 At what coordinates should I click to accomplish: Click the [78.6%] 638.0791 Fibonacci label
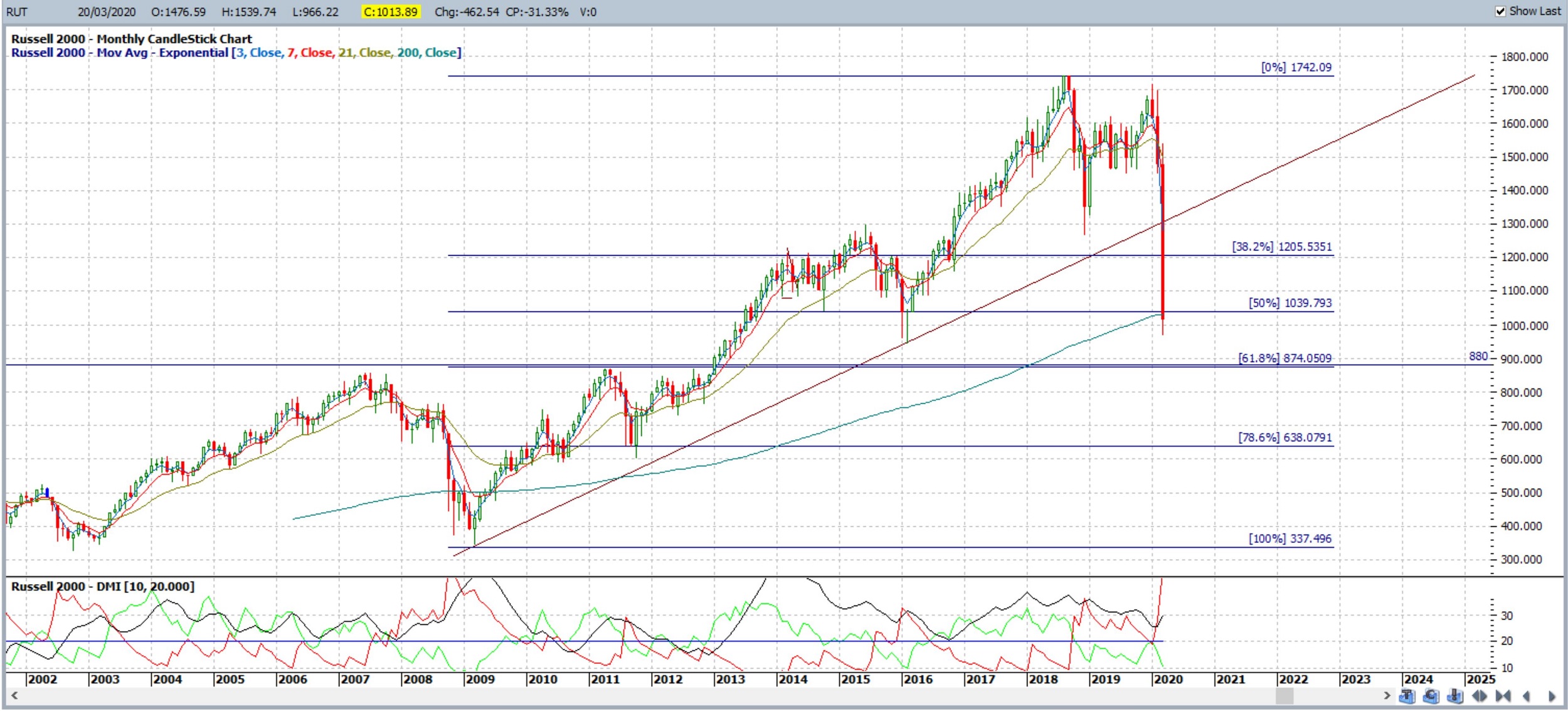(x=1285, y=437)
